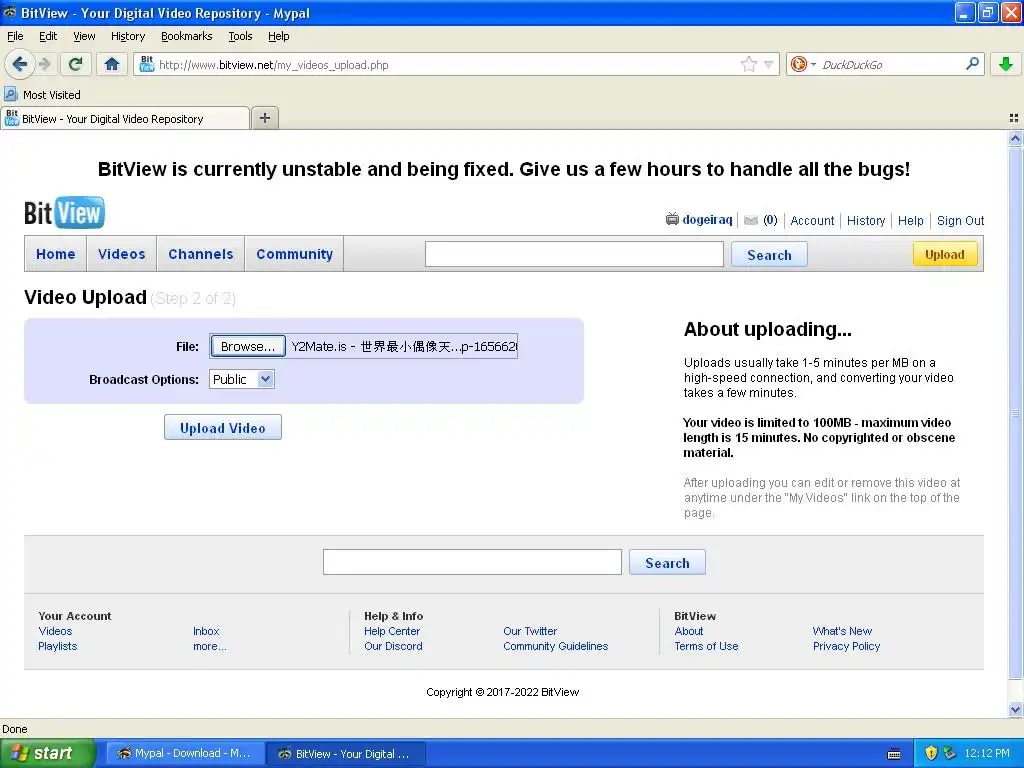The image size is (1024, 768).
Task: Open the Windows start button
Action: 47,753
